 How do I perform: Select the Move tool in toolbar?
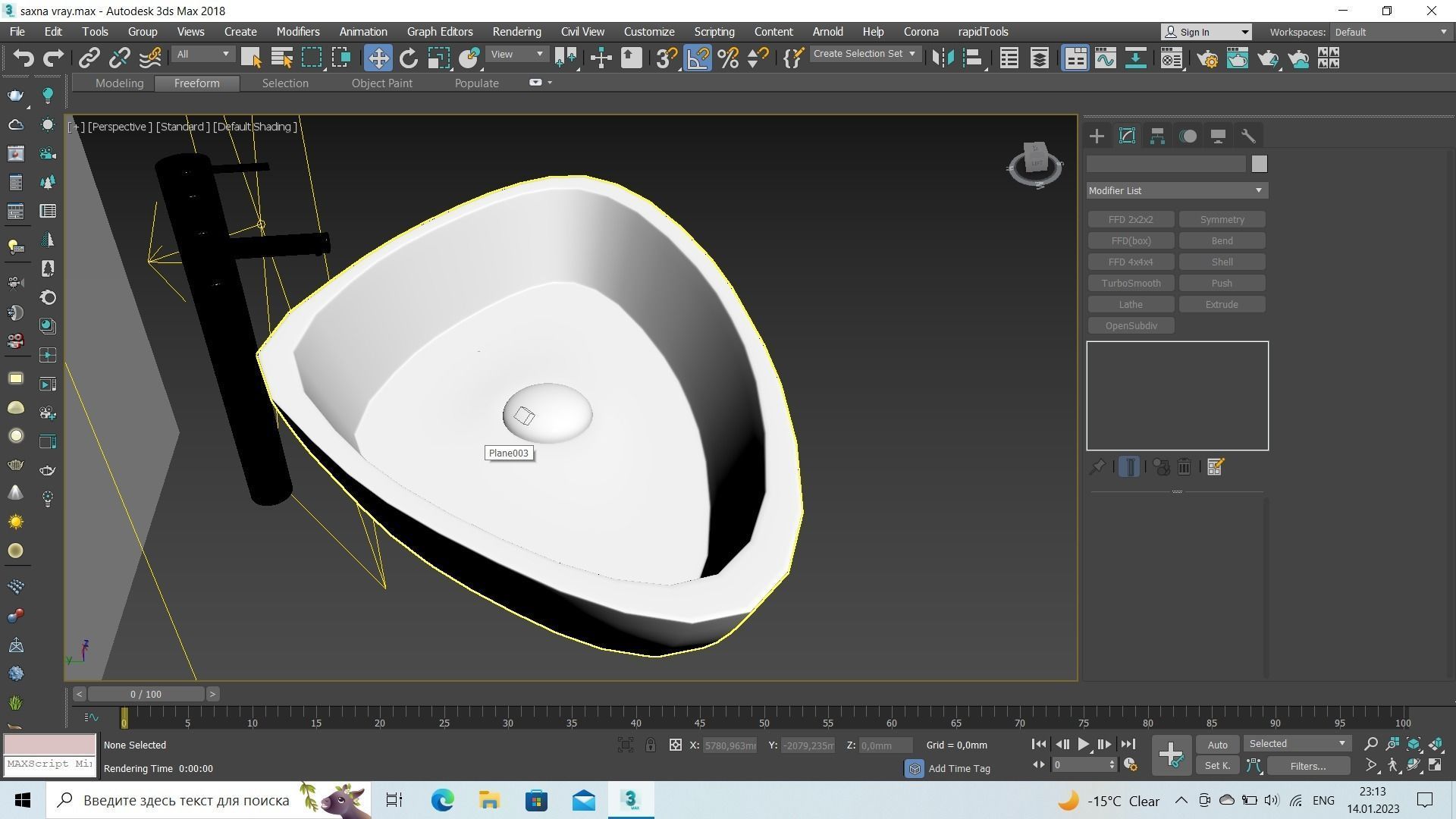point(378,58)
